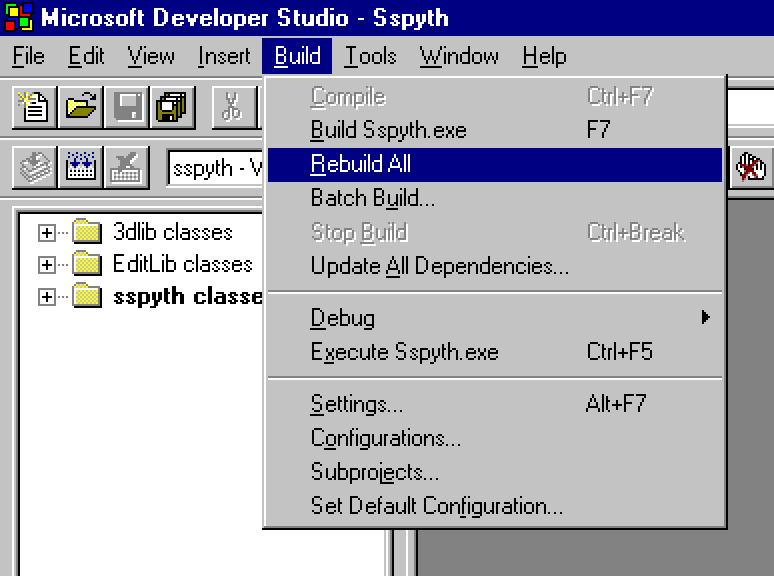Click the Save All stacked disks icon
Image resolution: width=774 pixels, height=576 pixels.
(172, 107)
